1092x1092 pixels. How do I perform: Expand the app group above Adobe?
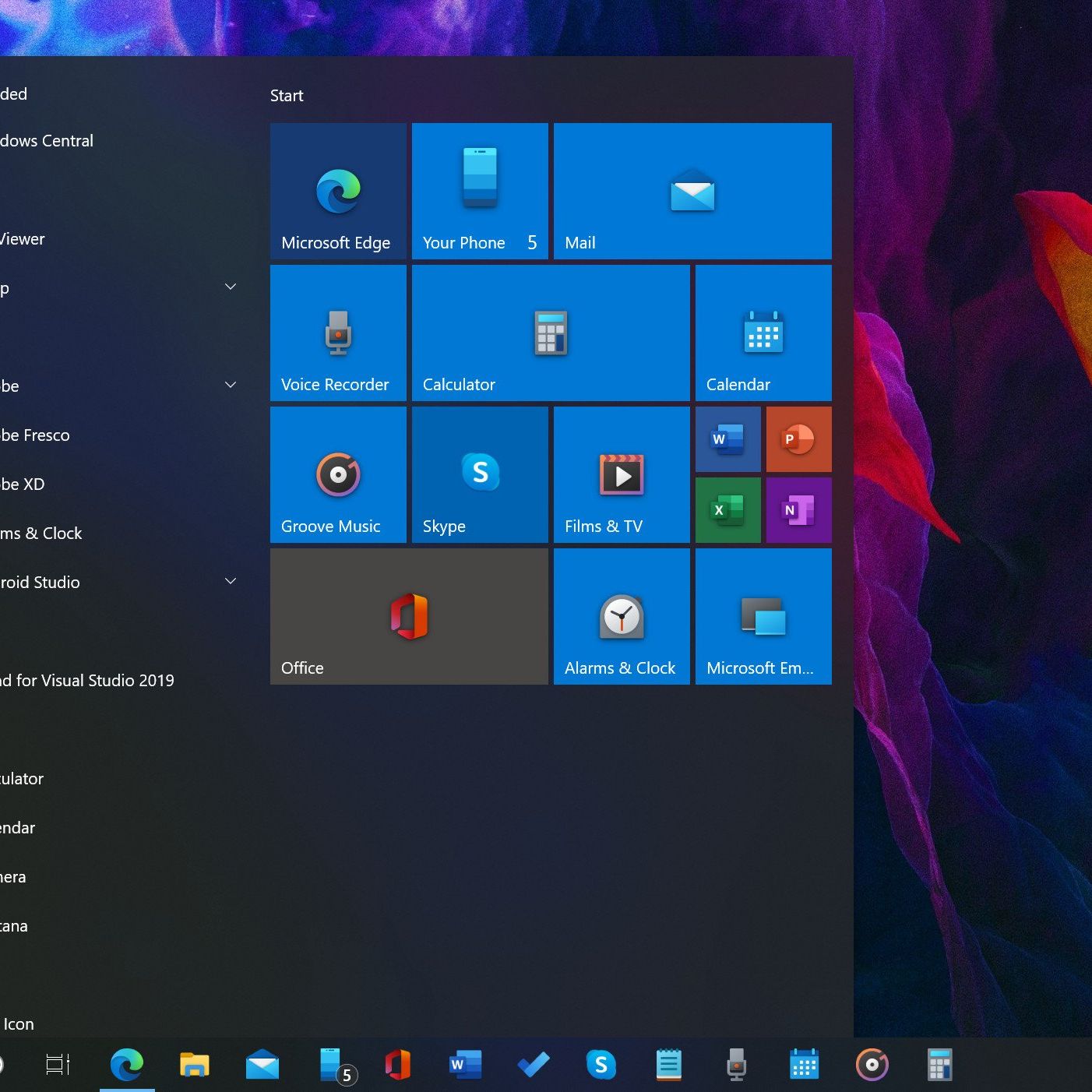(x=231, y=287)
